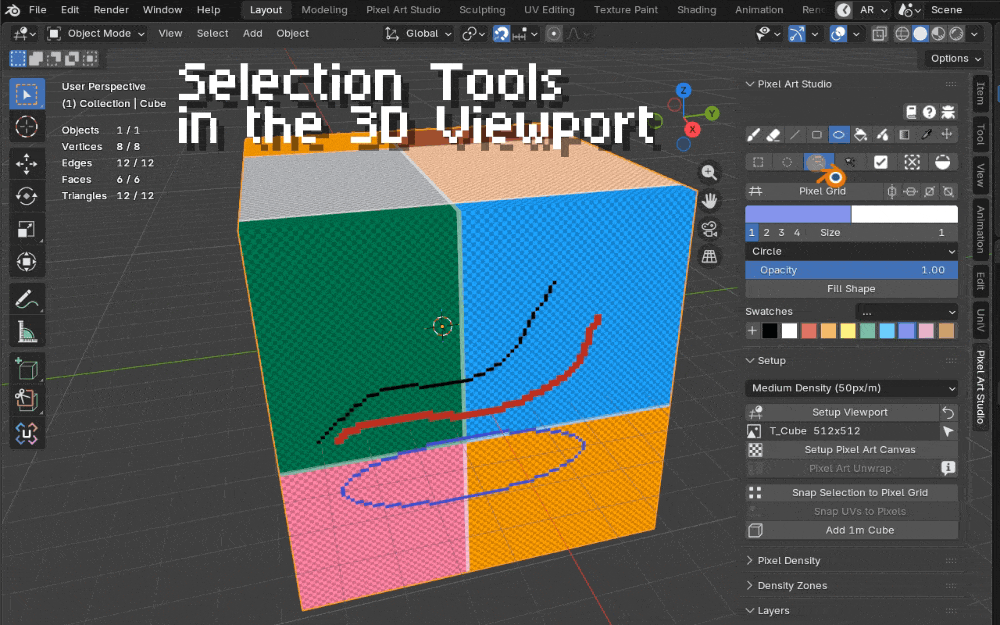1000x625 pixels.
Task: Select the paint bucket fill tool
Action: click(860, 135)
